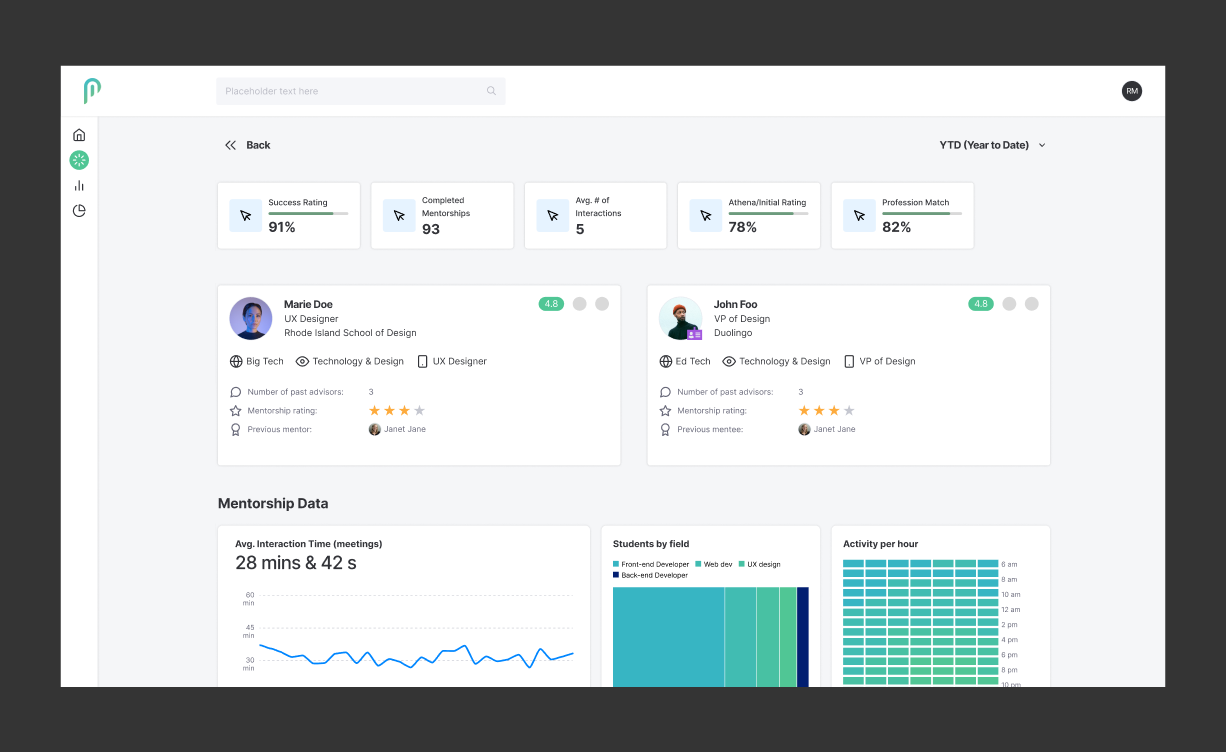Set Marie Doe mentorship rating to fourth star
The height and width of the screenshot is (752, 1226).
coord(420,410)
